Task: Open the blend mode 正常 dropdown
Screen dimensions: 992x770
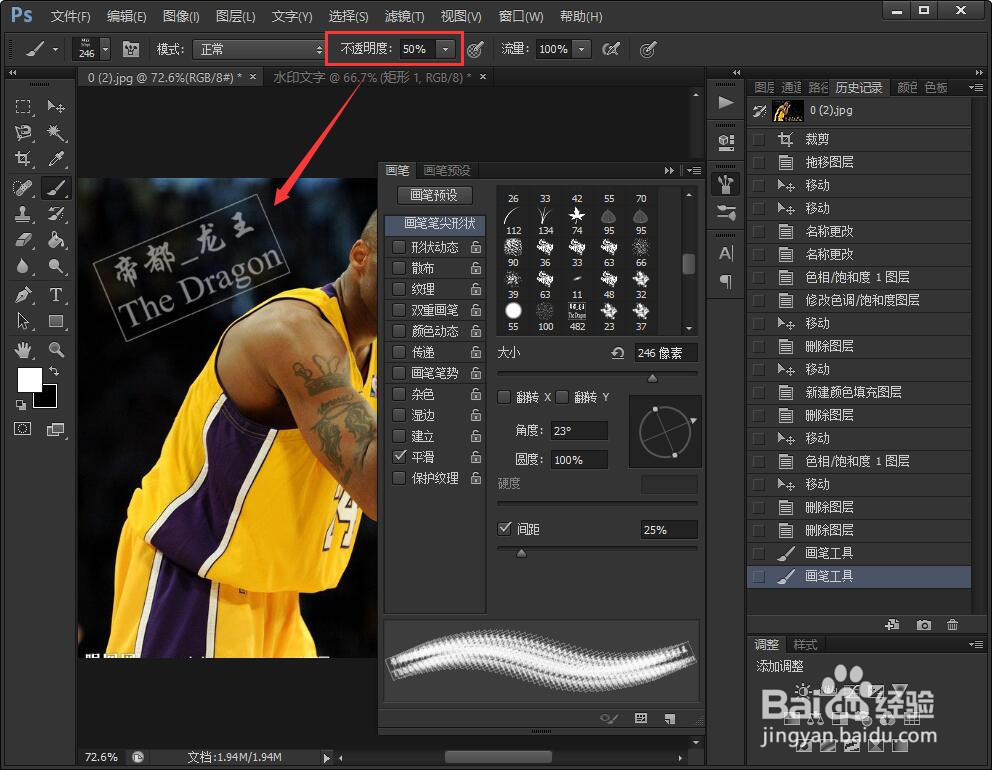Action: click(x=259, y=49)
